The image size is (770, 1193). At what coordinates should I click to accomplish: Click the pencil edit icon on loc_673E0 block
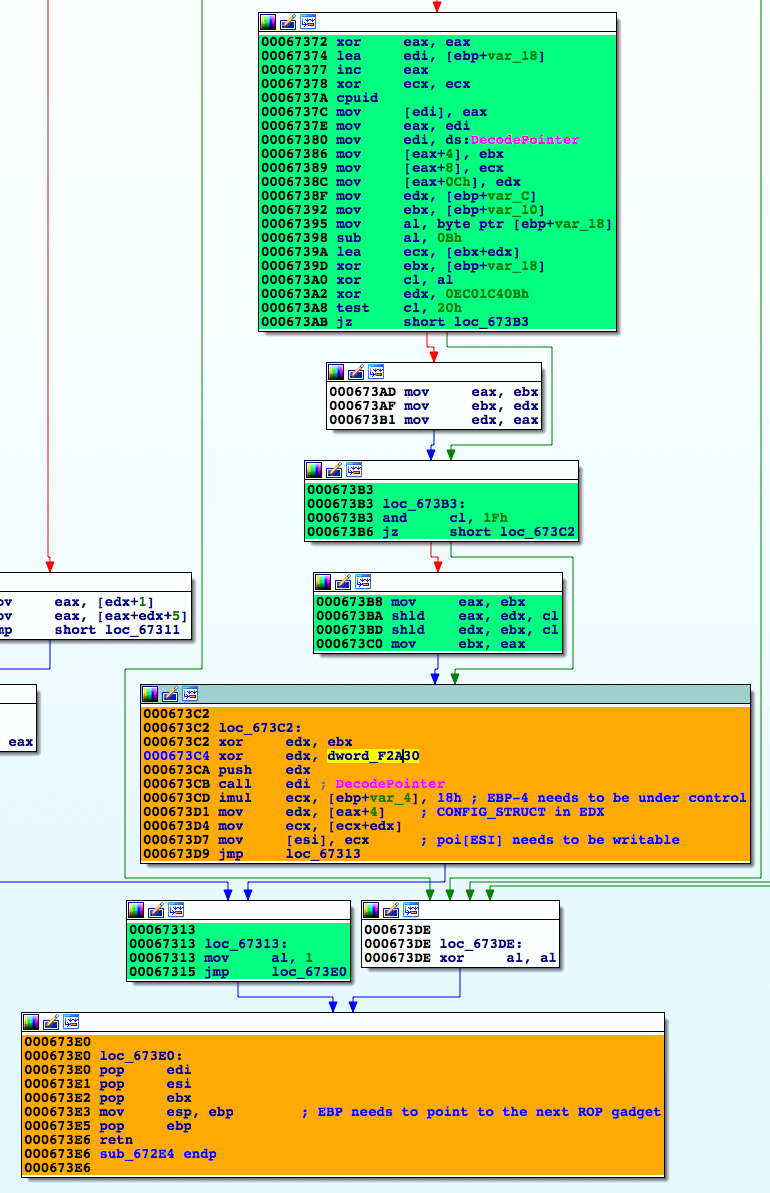tap(52, 1022)
